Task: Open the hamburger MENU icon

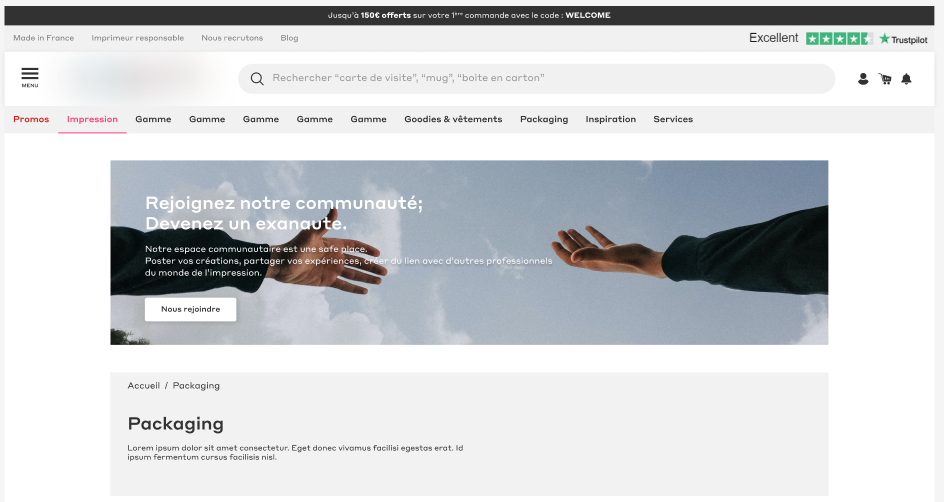Action: click(30, 77)
